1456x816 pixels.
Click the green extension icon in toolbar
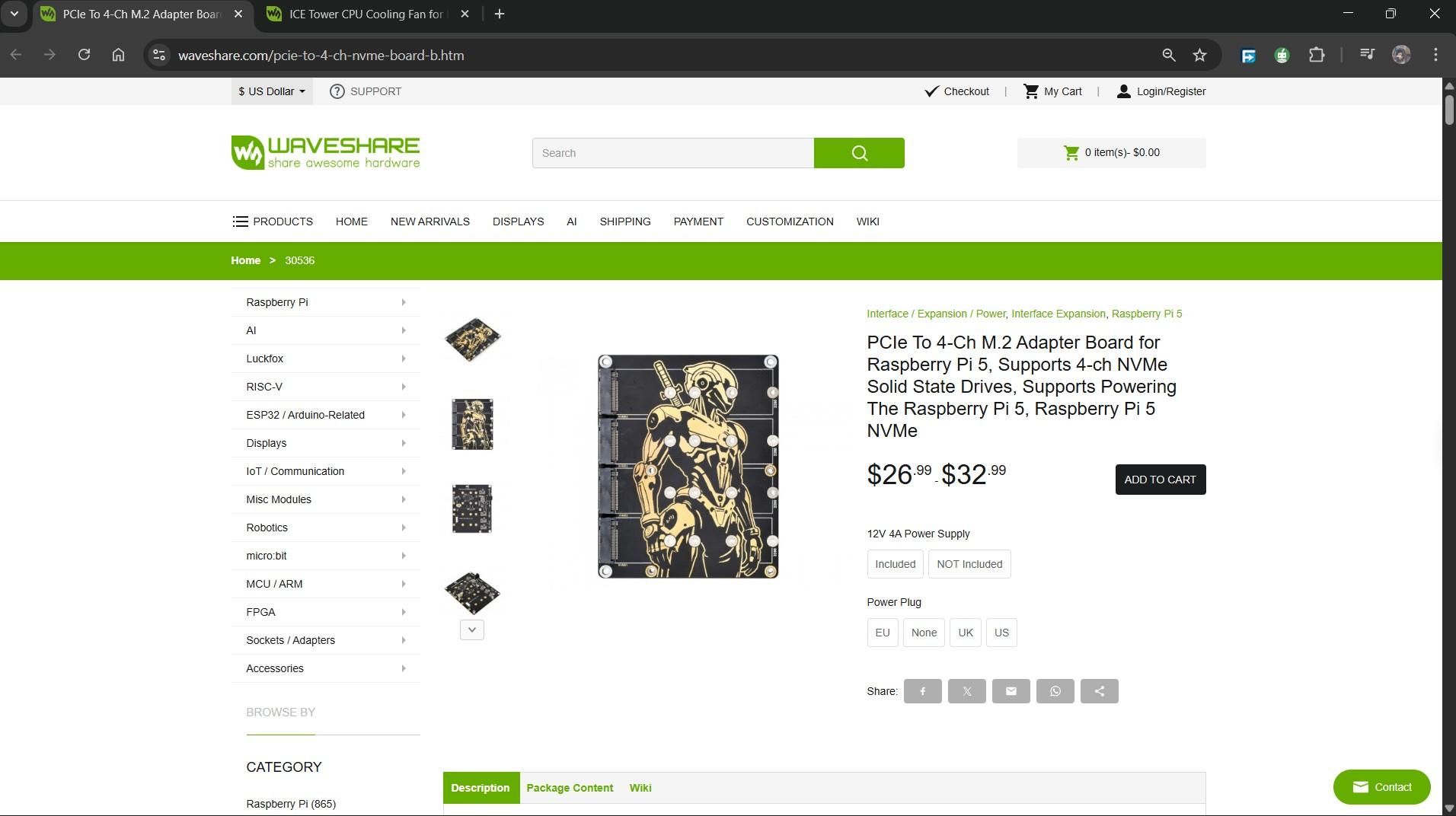(x=1282, y=55)
